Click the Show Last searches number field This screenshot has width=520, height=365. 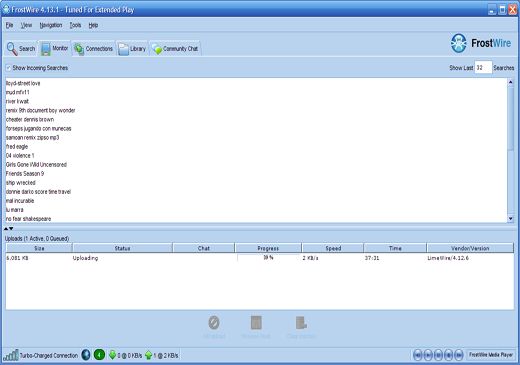(x=483, y=68)
